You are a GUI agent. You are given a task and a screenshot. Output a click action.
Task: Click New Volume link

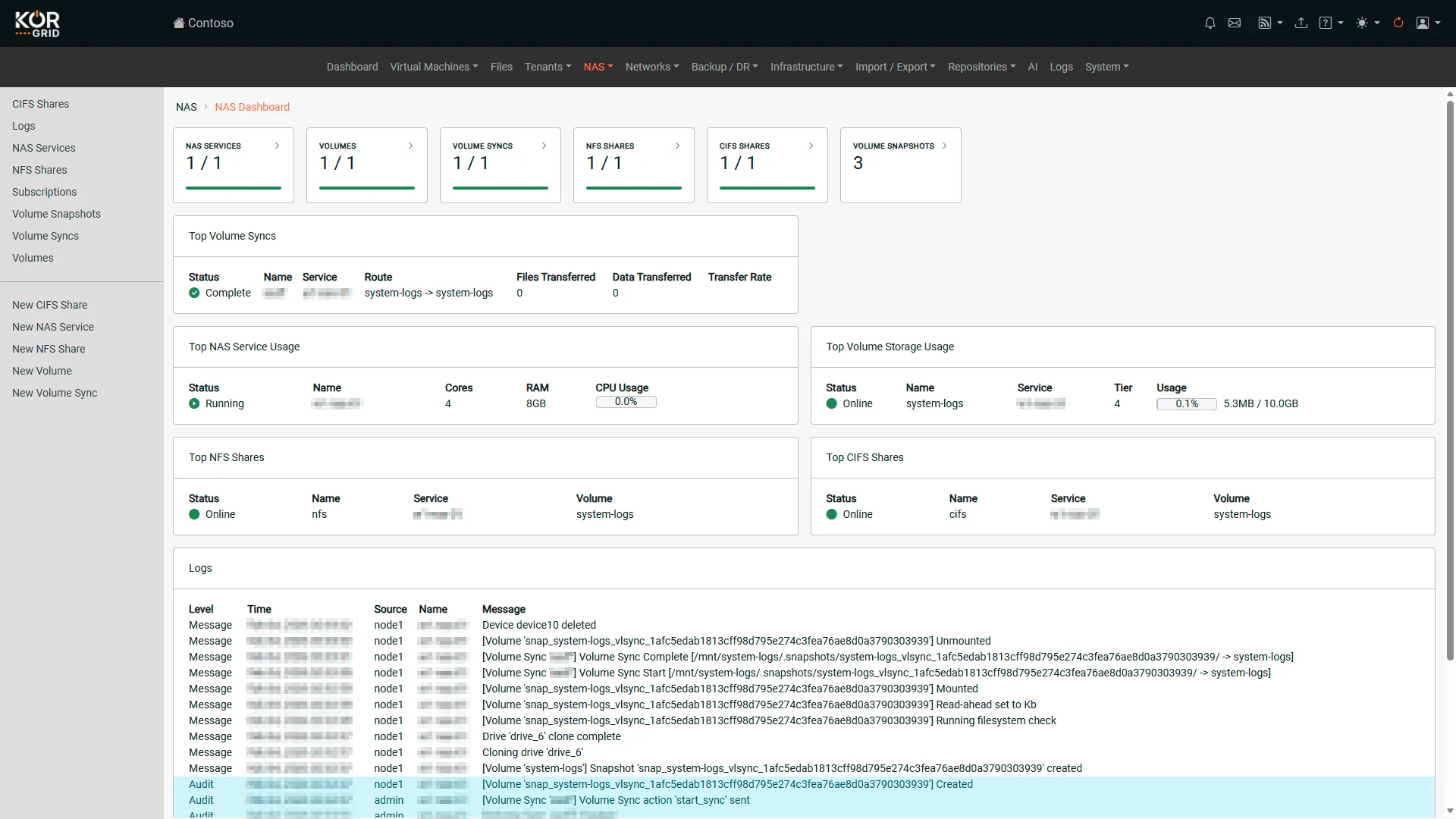[x=42, y=371]
